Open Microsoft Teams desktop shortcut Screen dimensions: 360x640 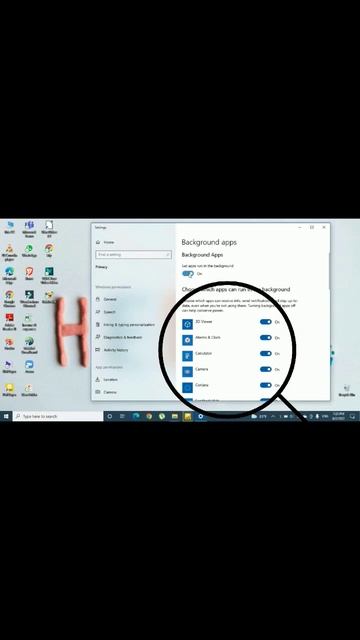click(29, 229)
